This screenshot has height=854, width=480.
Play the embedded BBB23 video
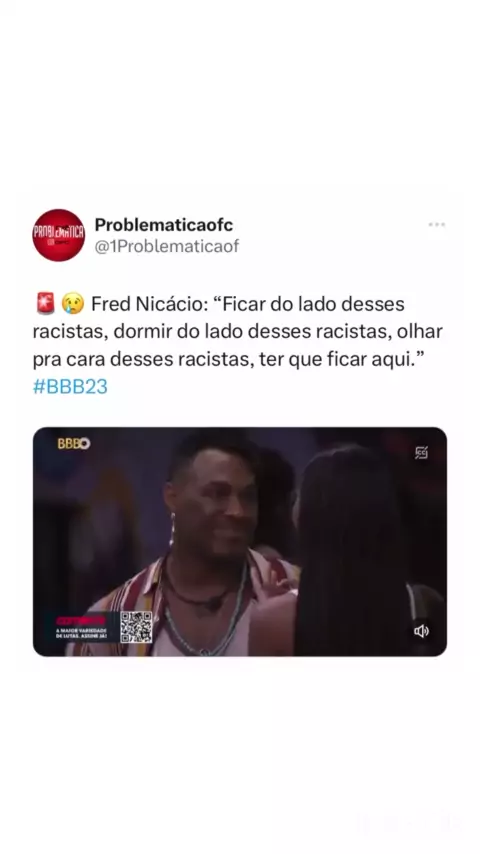click(x=240, y=541)
